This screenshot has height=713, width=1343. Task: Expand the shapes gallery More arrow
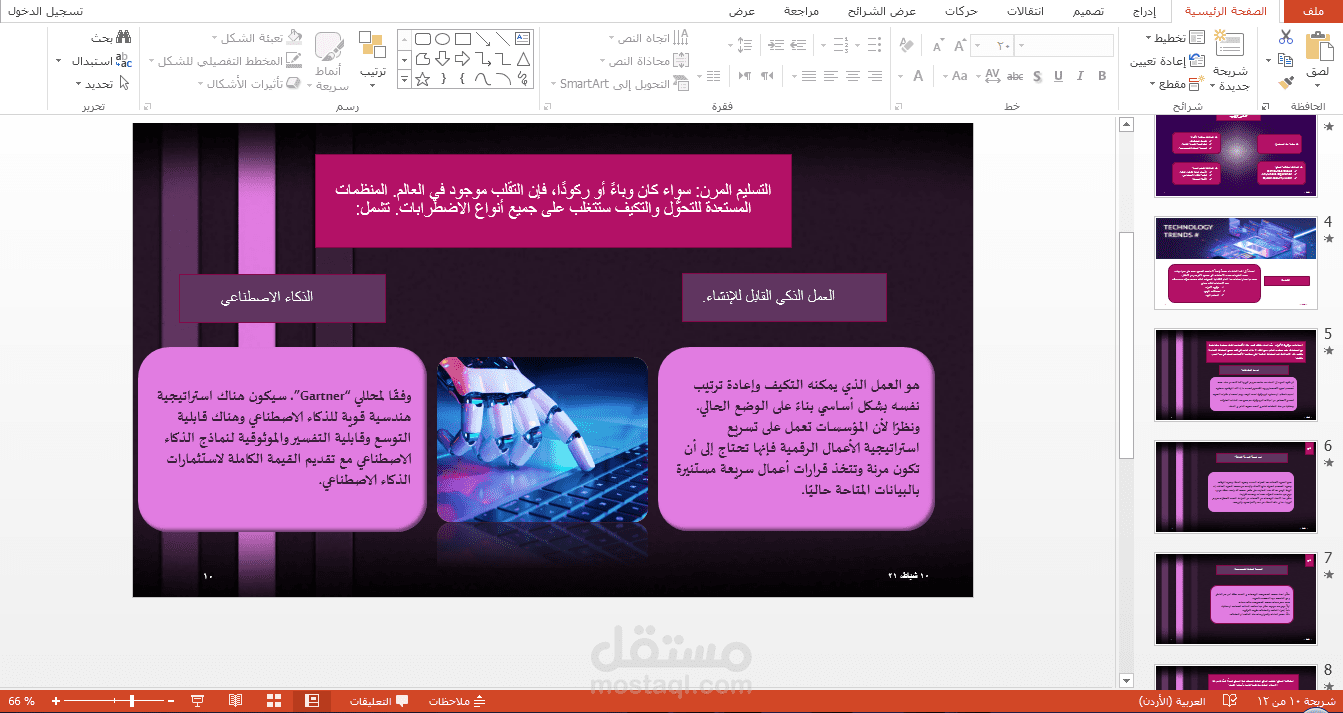coord(404,78)
